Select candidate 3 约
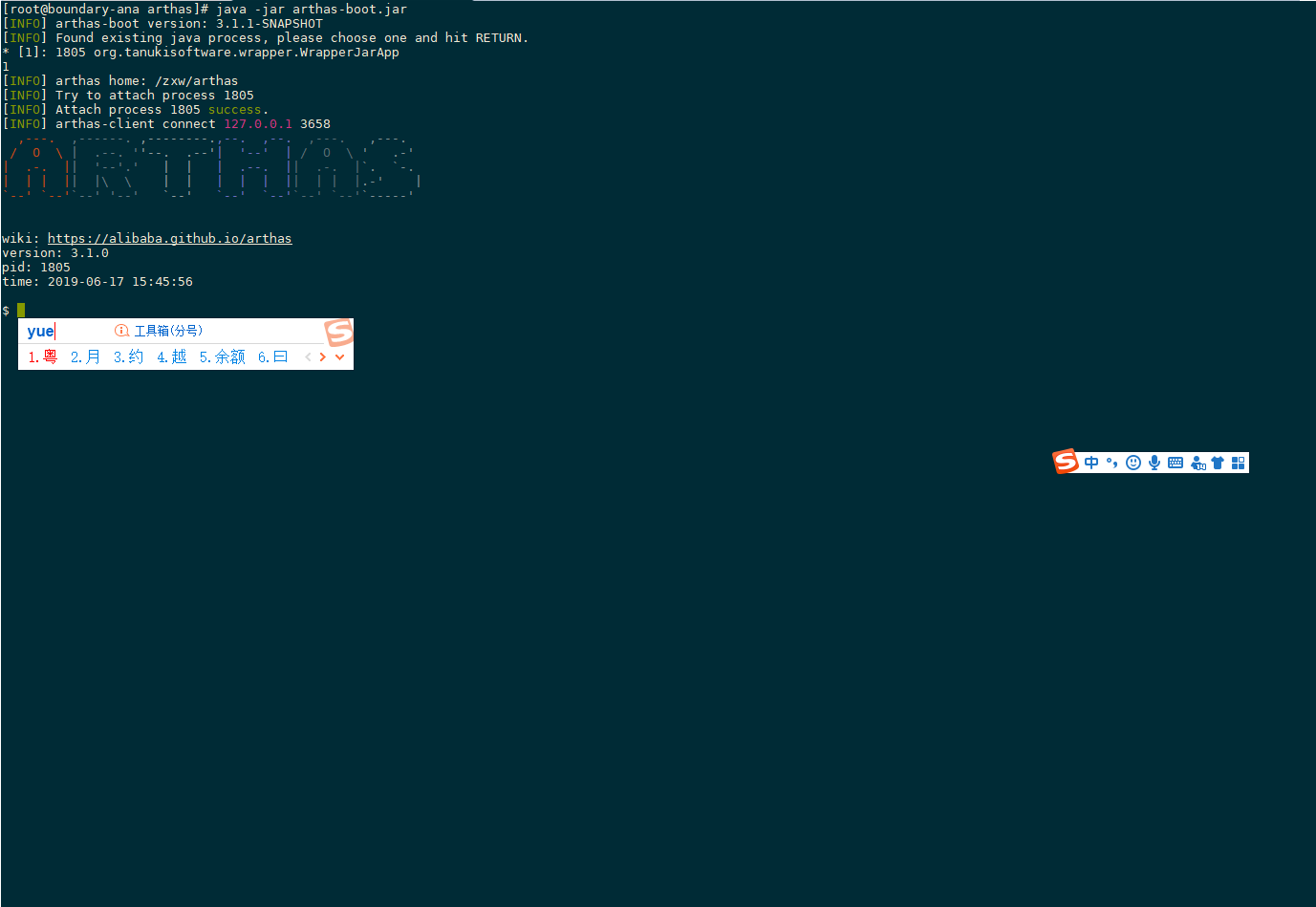 129,356
